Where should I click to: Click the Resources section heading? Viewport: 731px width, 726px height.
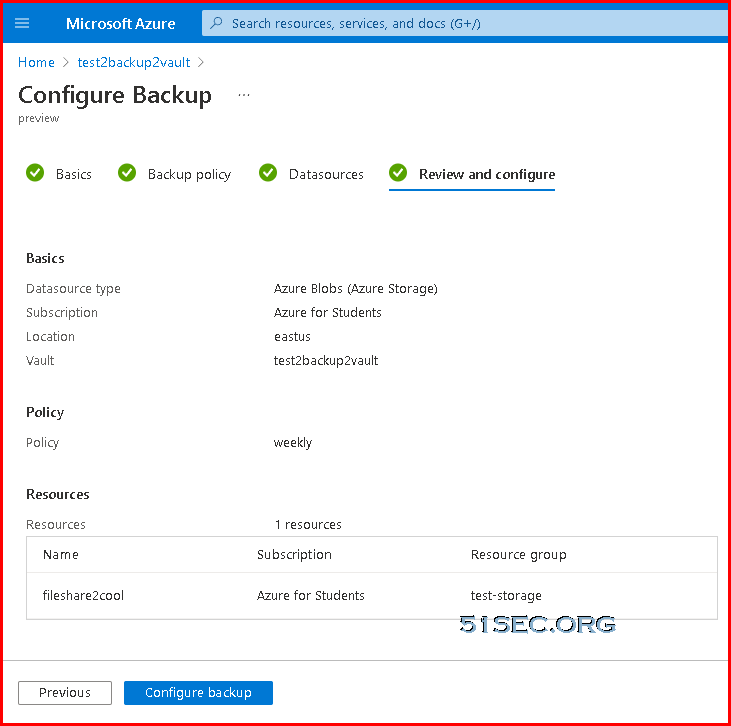click(58, 494)
